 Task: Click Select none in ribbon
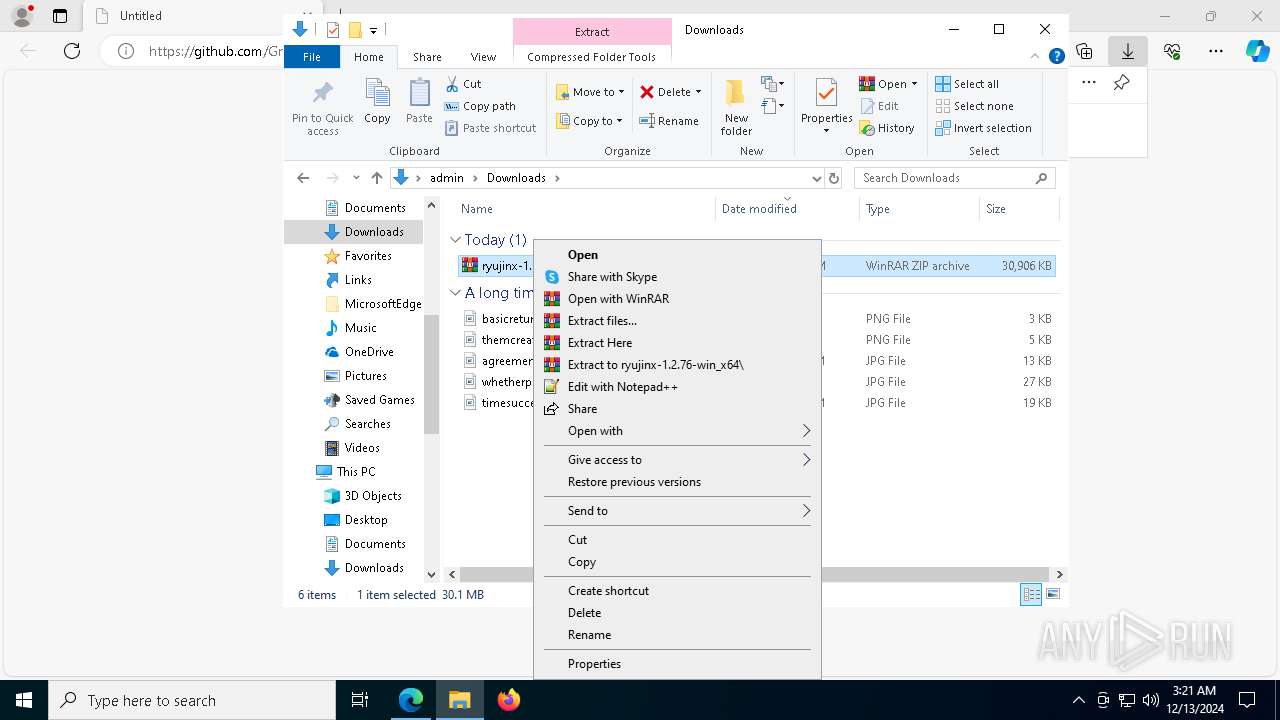974,106
